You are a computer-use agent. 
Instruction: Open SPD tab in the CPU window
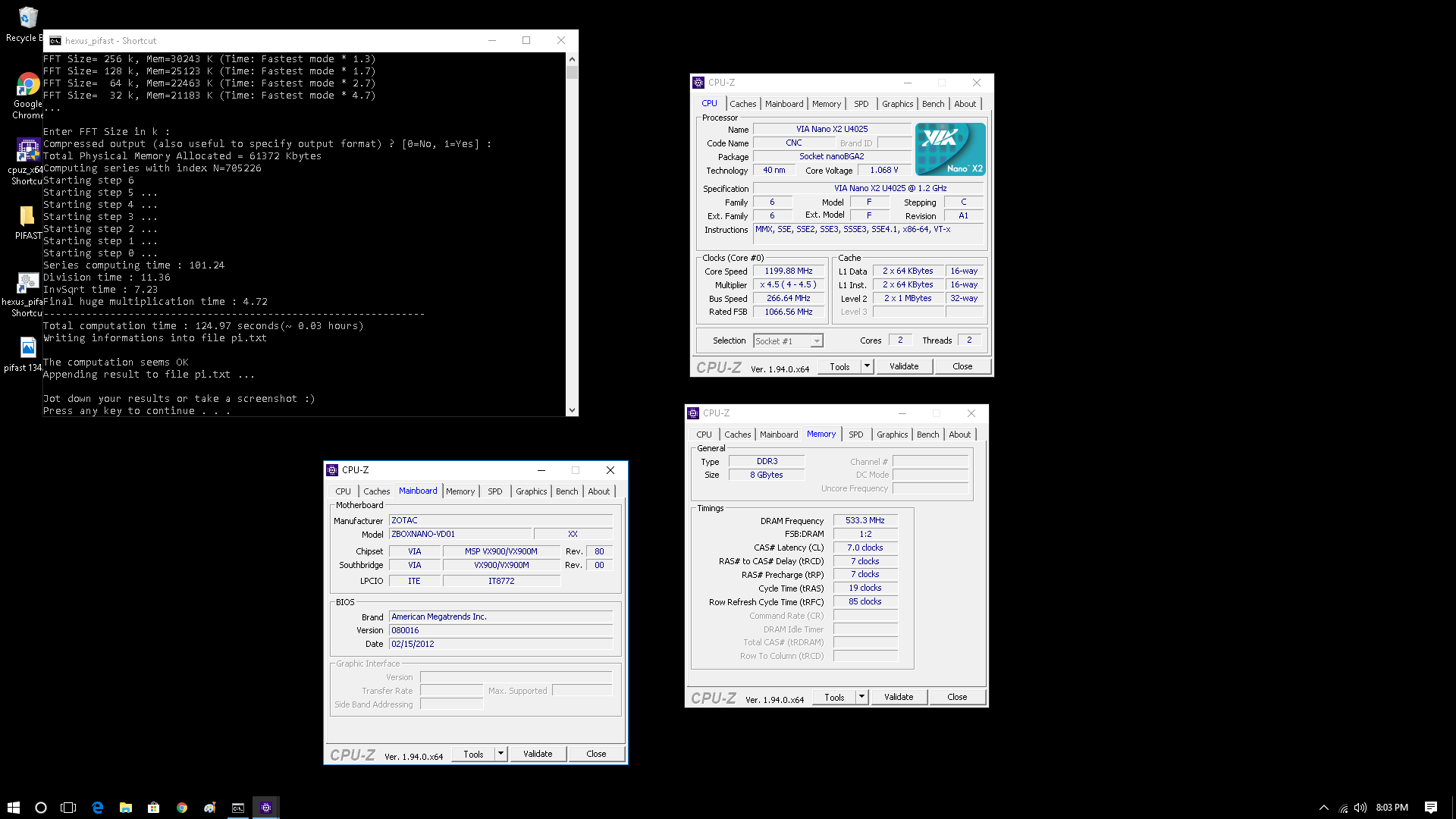pos(861,104)
